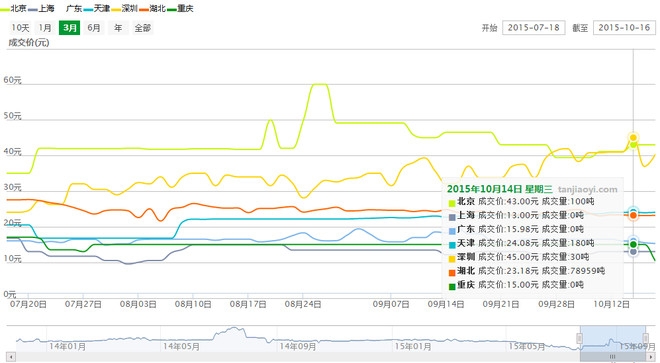Screen dimensions: 660x363
Task: Click the right scroll arrow of navigator
Action: coord(652,357)
